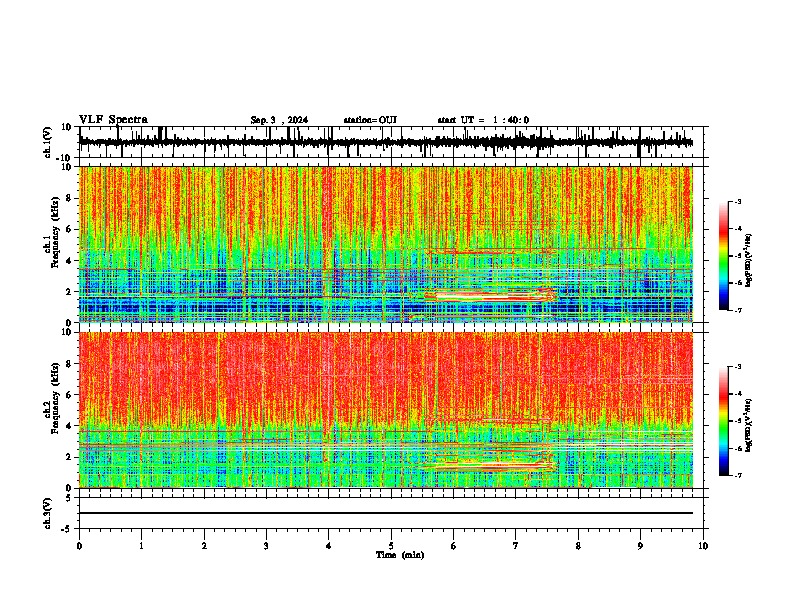
Task: Select the "start UT = 1 : 40: 0" text
Action: point(483,120)
